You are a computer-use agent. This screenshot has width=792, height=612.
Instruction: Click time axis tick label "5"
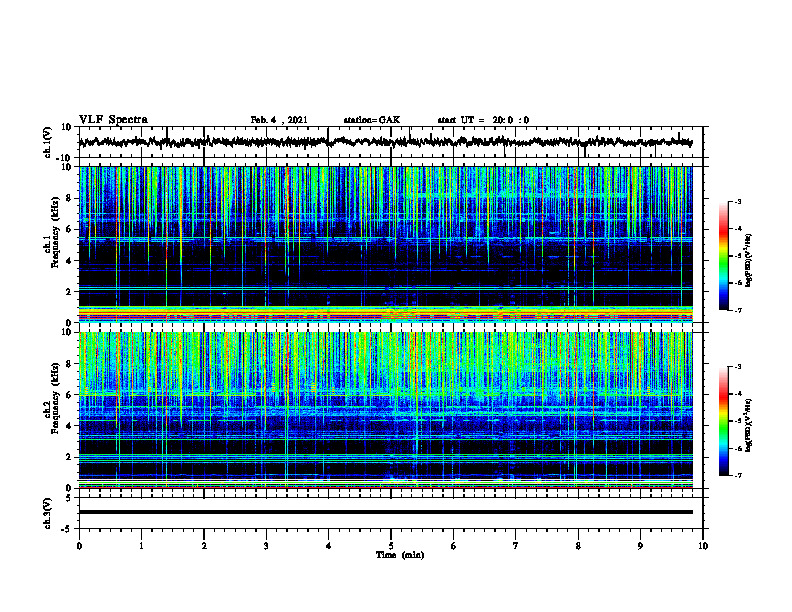(x=391, y=546)
